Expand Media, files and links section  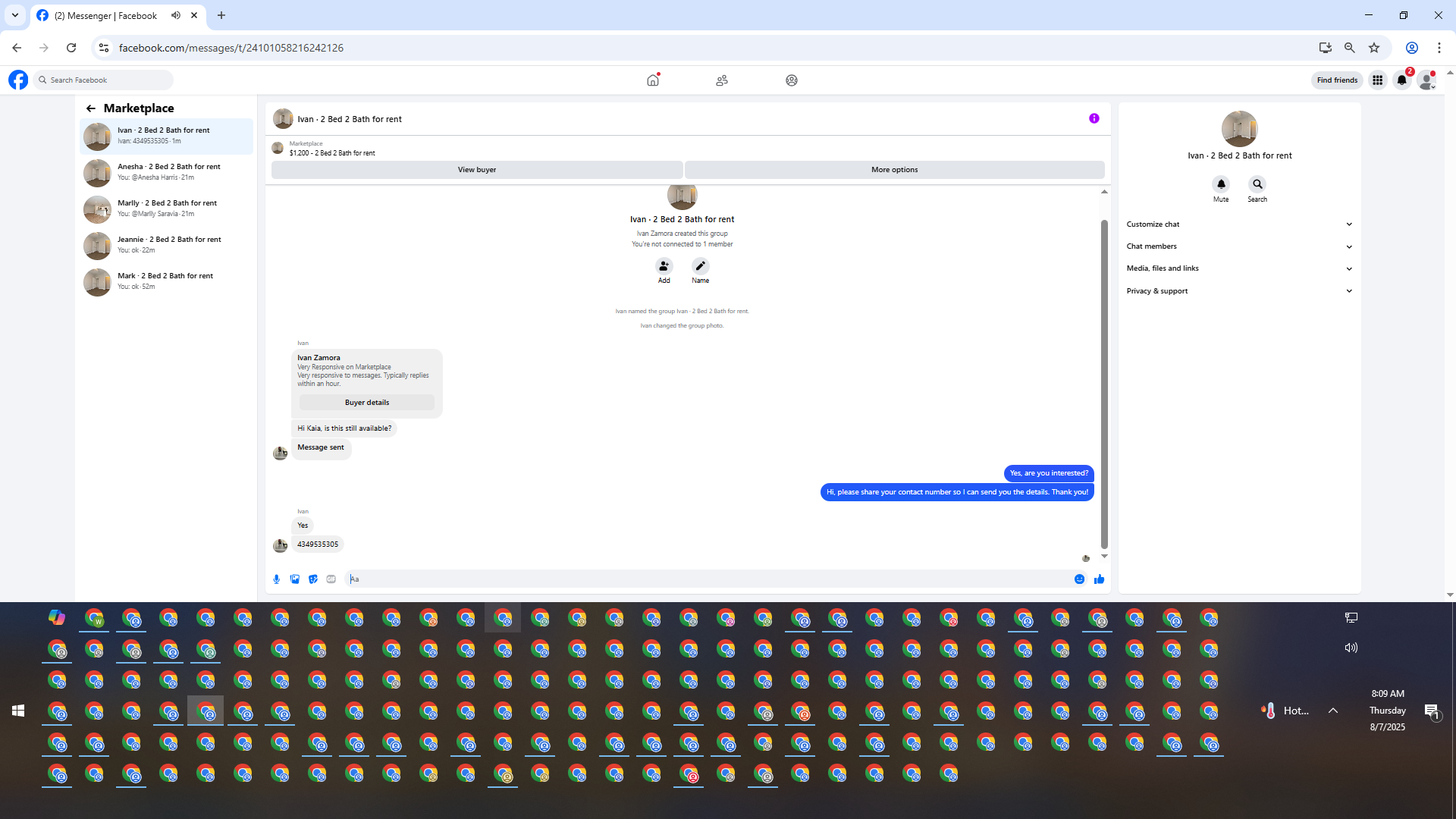click(1239, 268)
